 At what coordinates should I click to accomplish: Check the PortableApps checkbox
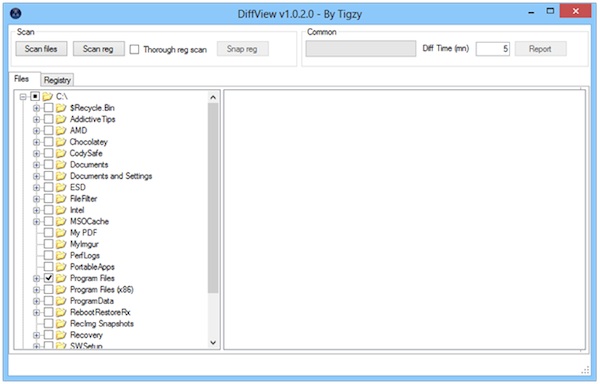[49, 267]
